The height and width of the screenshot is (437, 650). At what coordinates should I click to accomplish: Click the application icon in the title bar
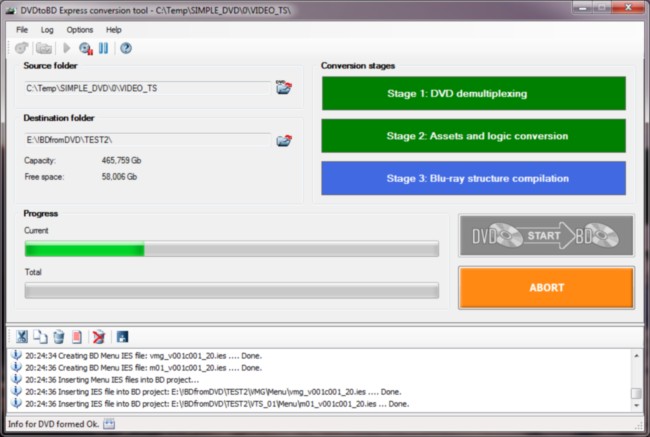tap(11, 11)
